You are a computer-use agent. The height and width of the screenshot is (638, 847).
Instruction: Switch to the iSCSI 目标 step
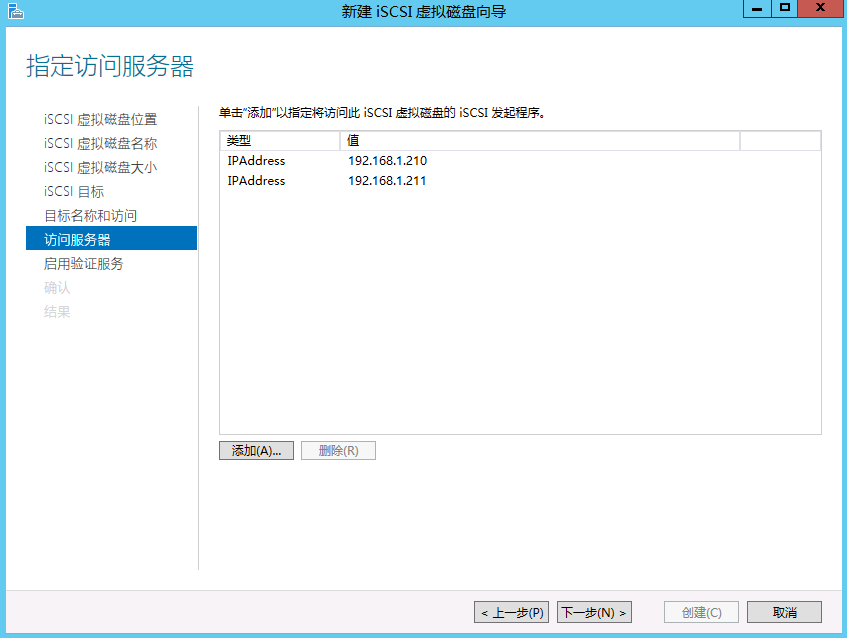(x=74, y=192)
